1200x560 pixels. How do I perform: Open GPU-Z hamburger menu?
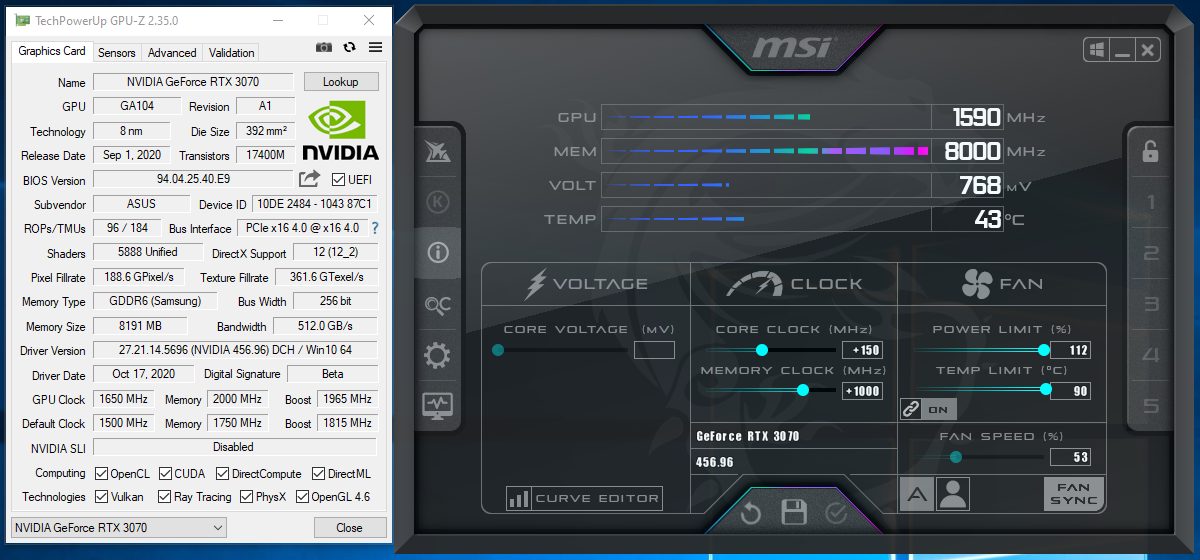[376, 47]
